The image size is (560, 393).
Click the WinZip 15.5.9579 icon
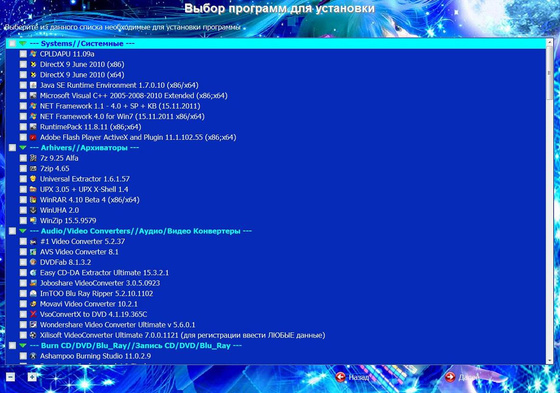click(x=33, y=220)
